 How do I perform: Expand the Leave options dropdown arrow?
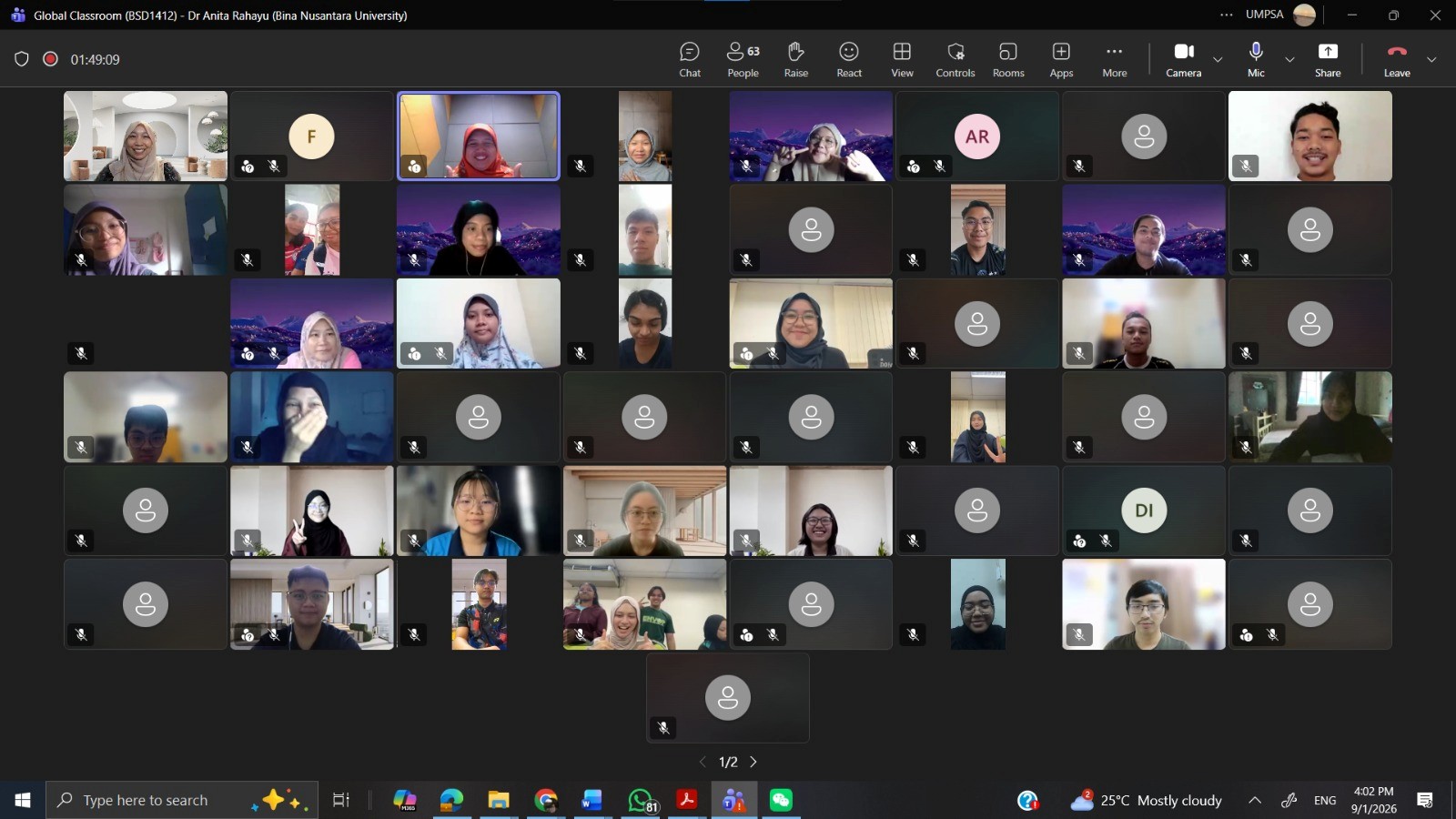tap(1431, 60)
